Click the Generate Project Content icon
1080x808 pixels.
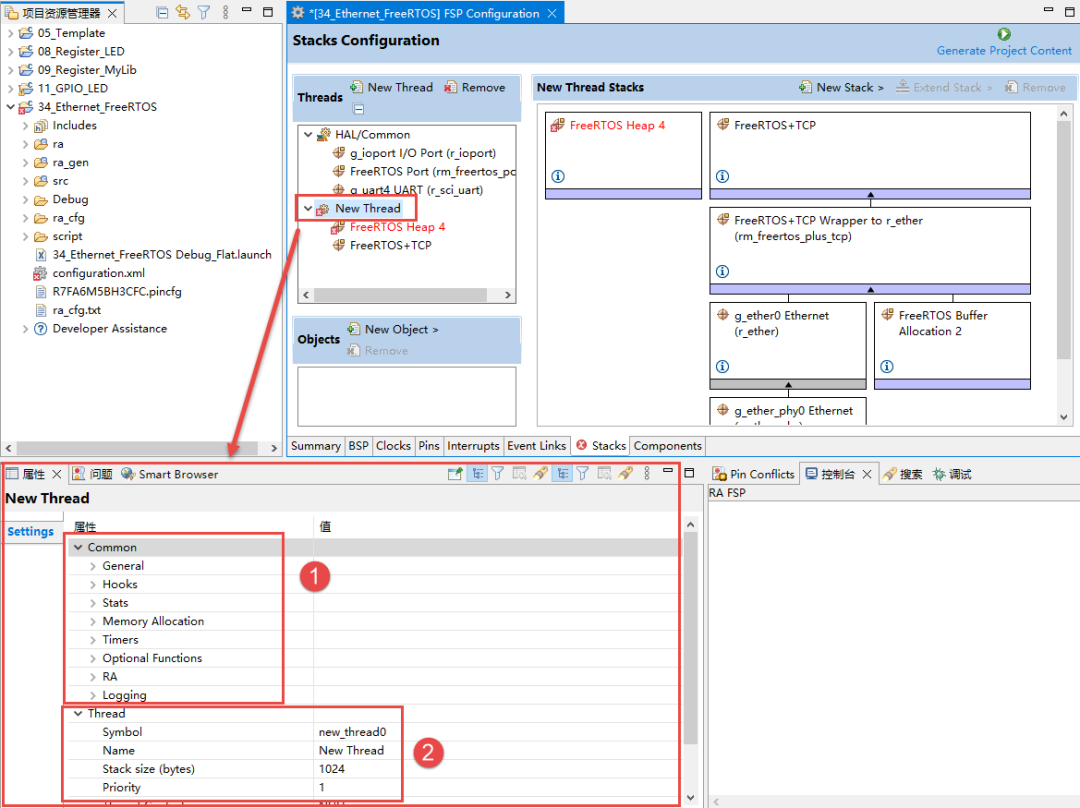[x=1004, y=34]
